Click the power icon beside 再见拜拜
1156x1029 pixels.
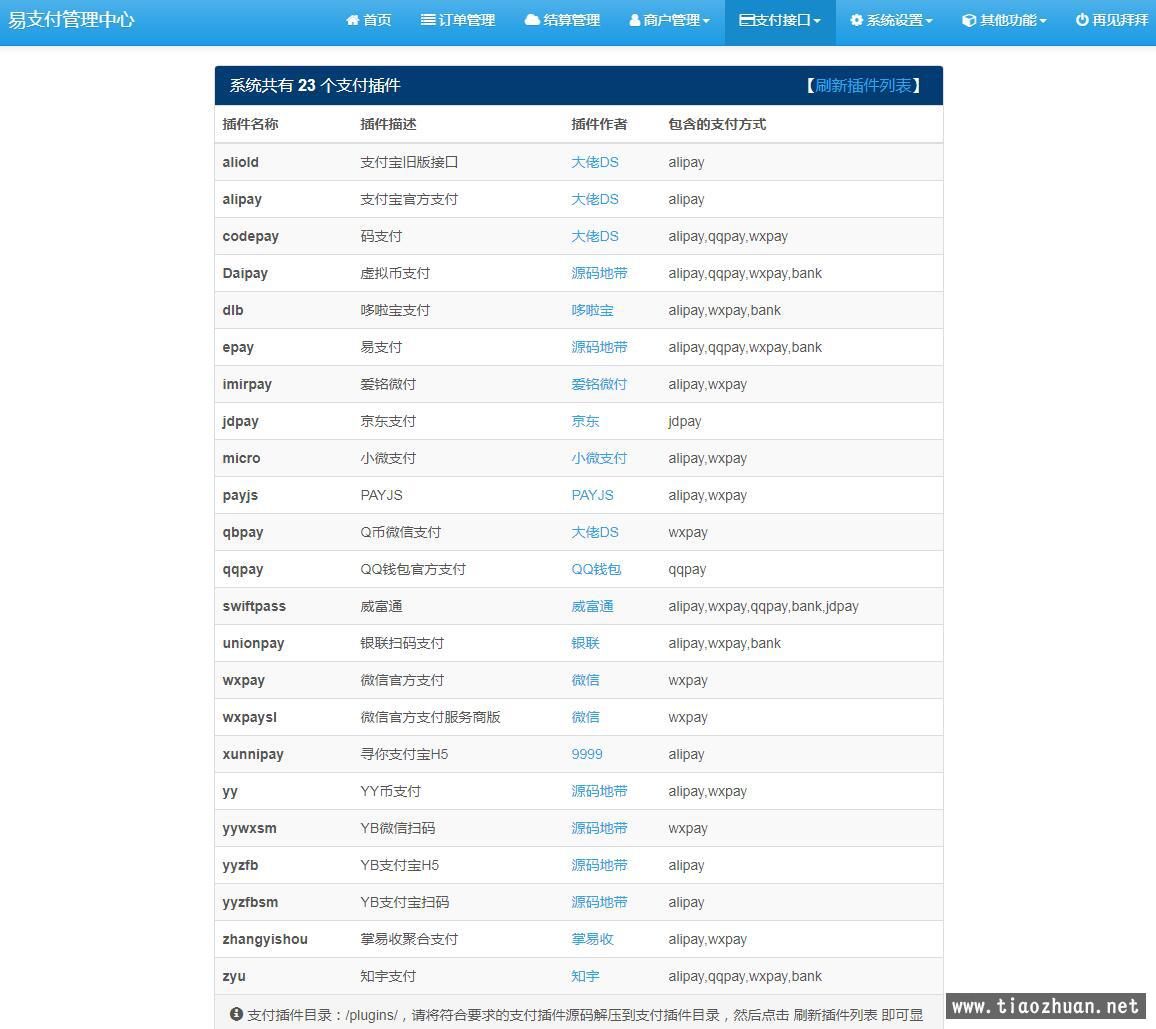coord(1082,20)
